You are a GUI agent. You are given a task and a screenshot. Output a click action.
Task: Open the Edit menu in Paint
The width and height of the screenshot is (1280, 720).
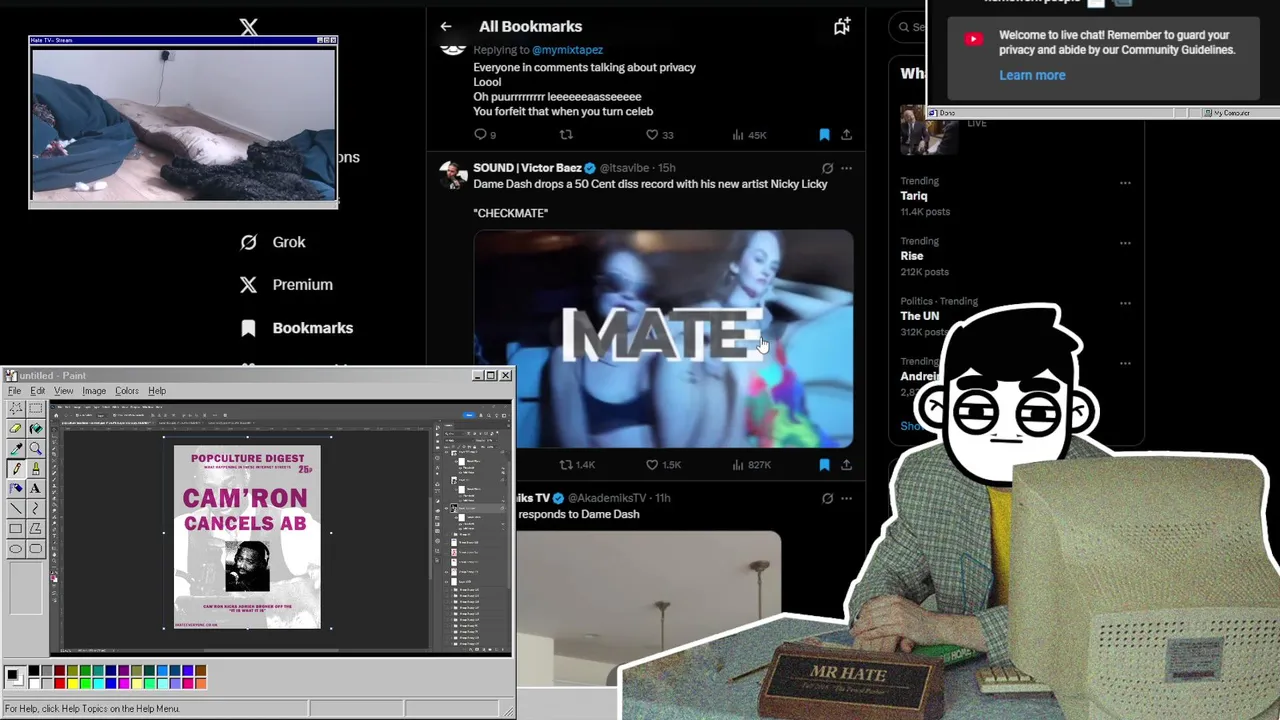37,391
